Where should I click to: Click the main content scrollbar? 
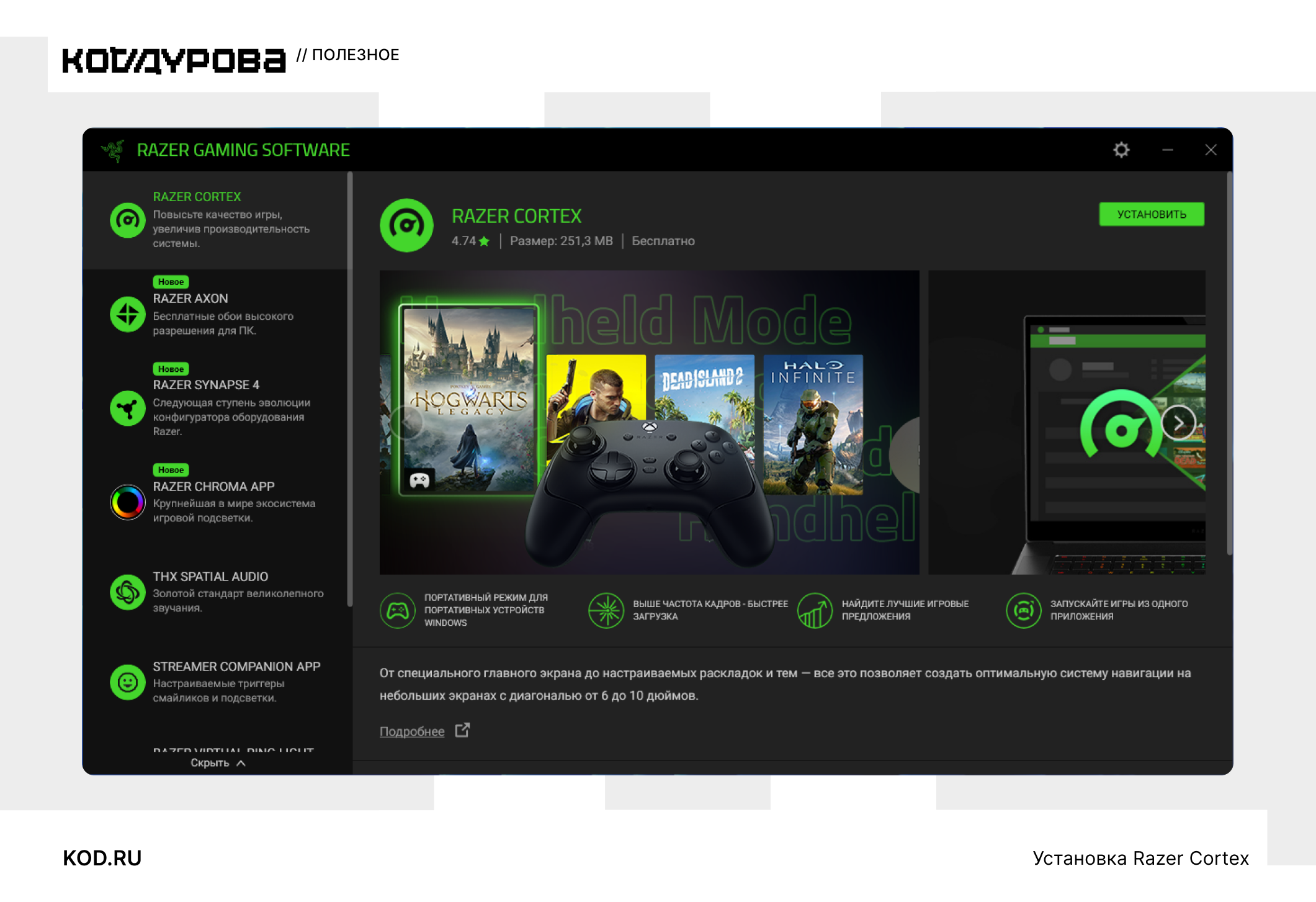point(1229,363)
